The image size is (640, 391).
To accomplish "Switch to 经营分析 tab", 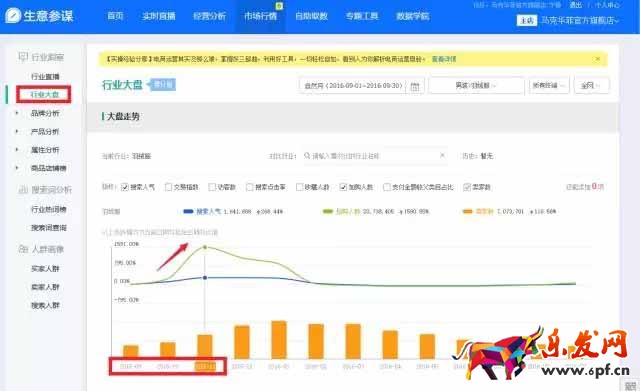I will [x=209, y=16].
